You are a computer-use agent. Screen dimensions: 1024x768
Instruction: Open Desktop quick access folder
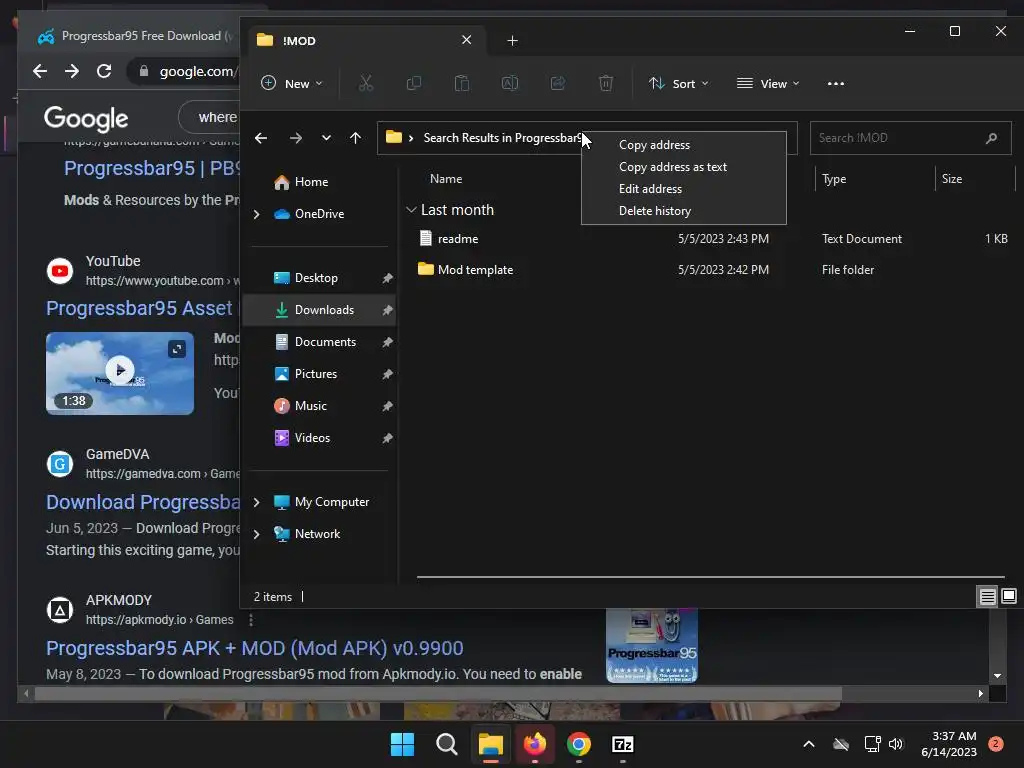316,278
